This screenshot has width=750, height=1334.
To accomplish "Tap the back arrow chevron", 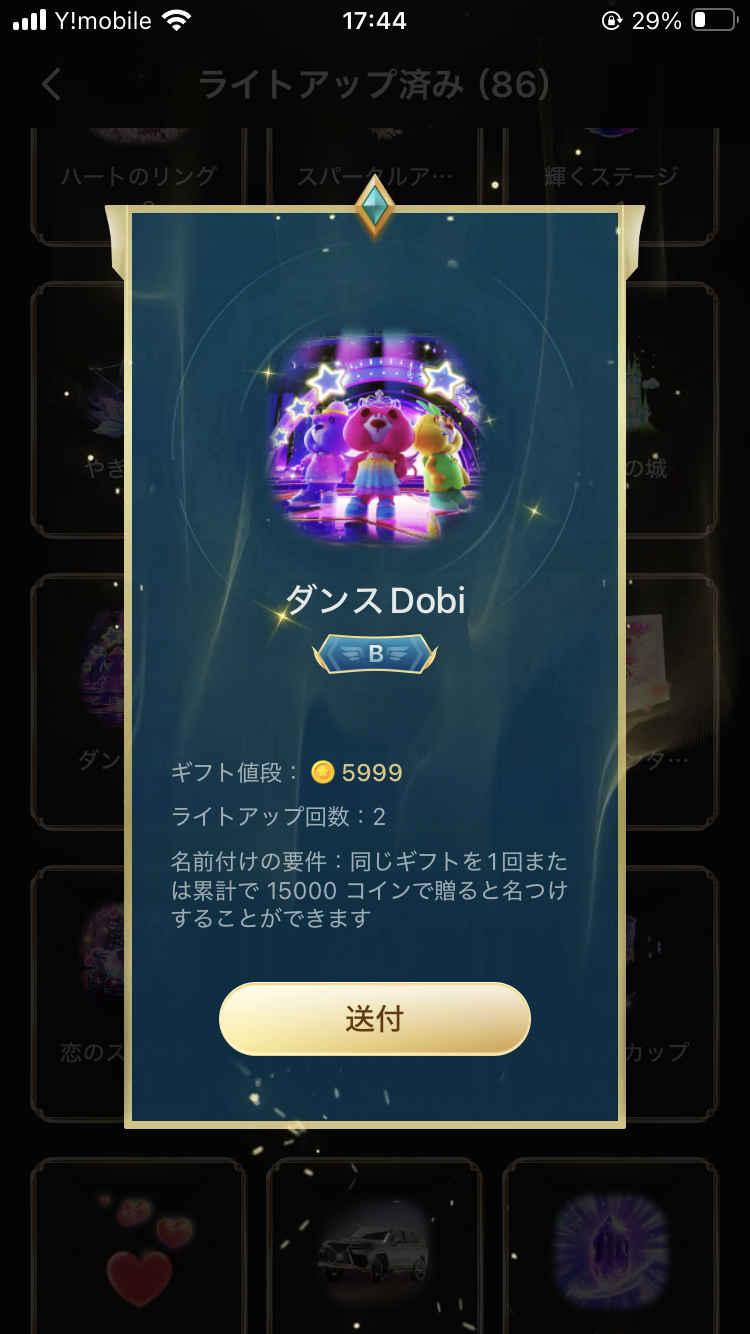I will click(52, 84).
